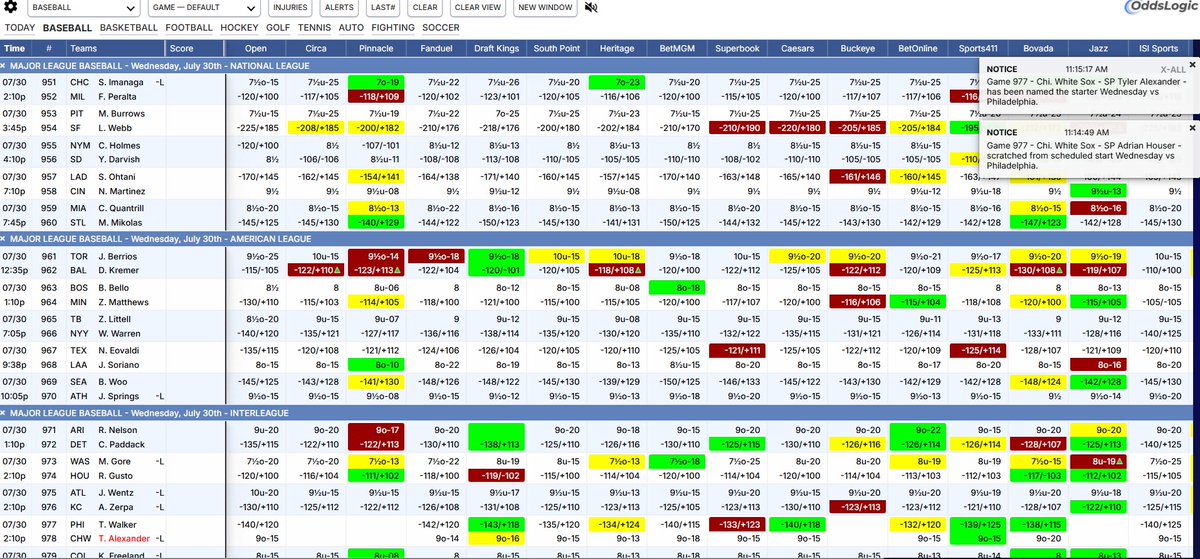Close the Adrian Houser notice popup

(1192, 128)
